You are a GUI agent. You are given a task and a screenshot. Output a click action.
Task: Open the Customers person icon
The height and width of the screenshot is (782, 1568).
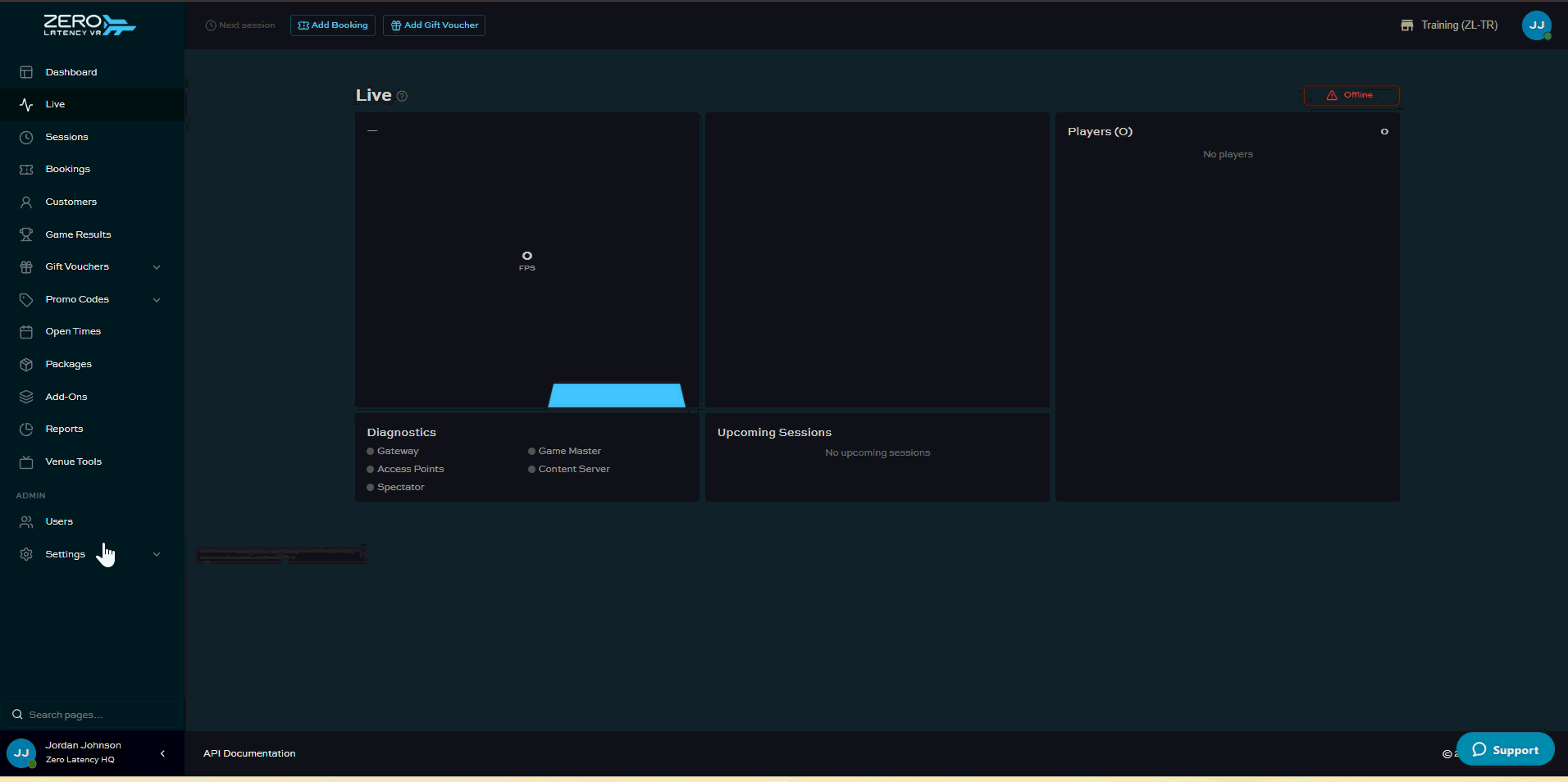point(26,202)
